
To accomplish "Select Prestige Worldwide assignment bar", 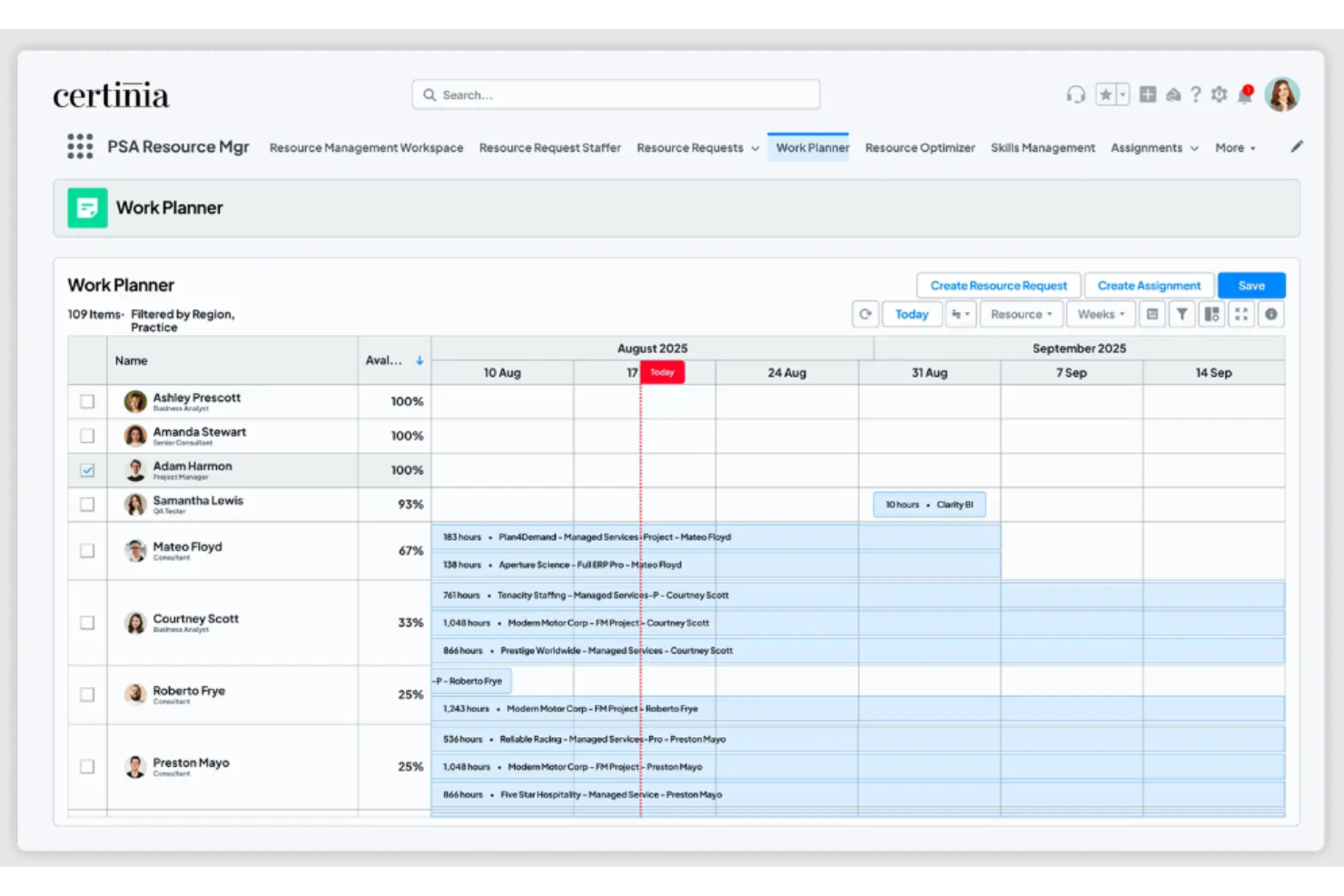I will pyautogui.click(x=858, y=651).
